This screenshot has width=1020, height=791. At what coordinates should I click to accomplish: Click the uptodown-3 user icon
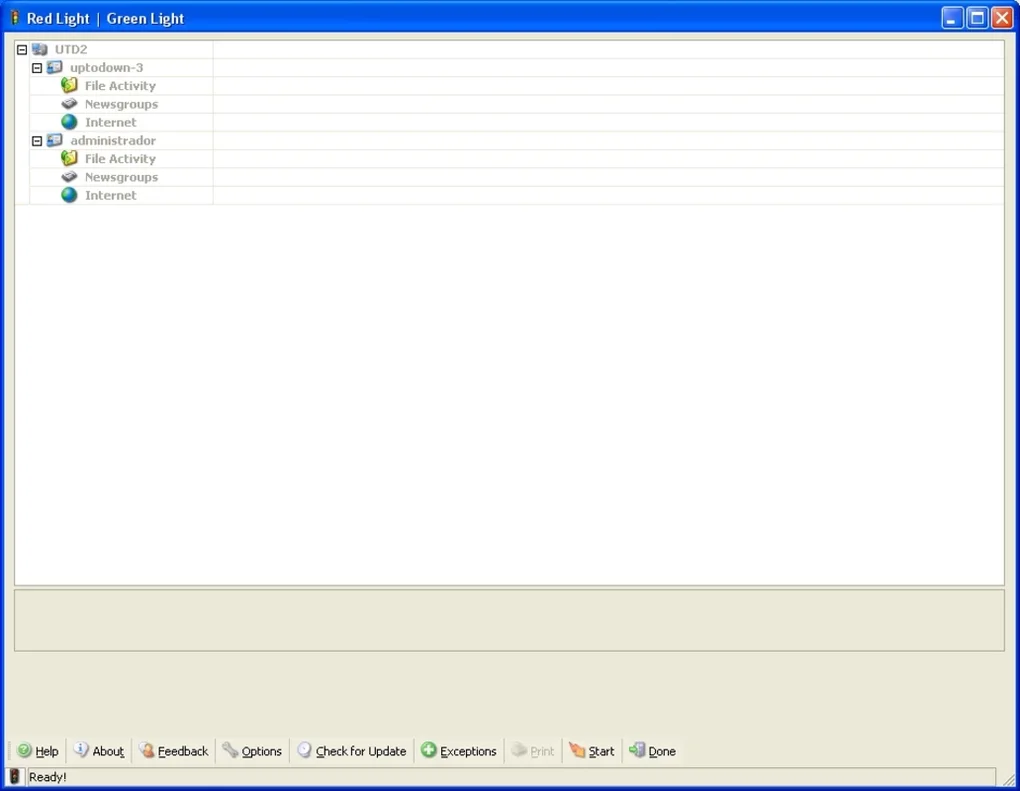point(55,68)
